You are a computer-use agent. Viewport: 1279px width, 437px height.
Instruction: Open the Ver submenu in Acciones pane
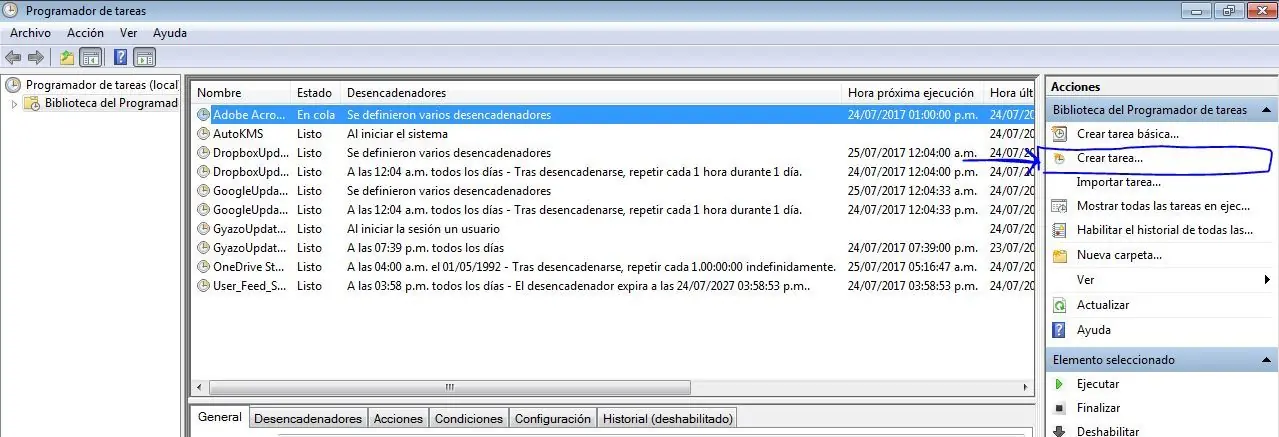[x=1162, y=280]
